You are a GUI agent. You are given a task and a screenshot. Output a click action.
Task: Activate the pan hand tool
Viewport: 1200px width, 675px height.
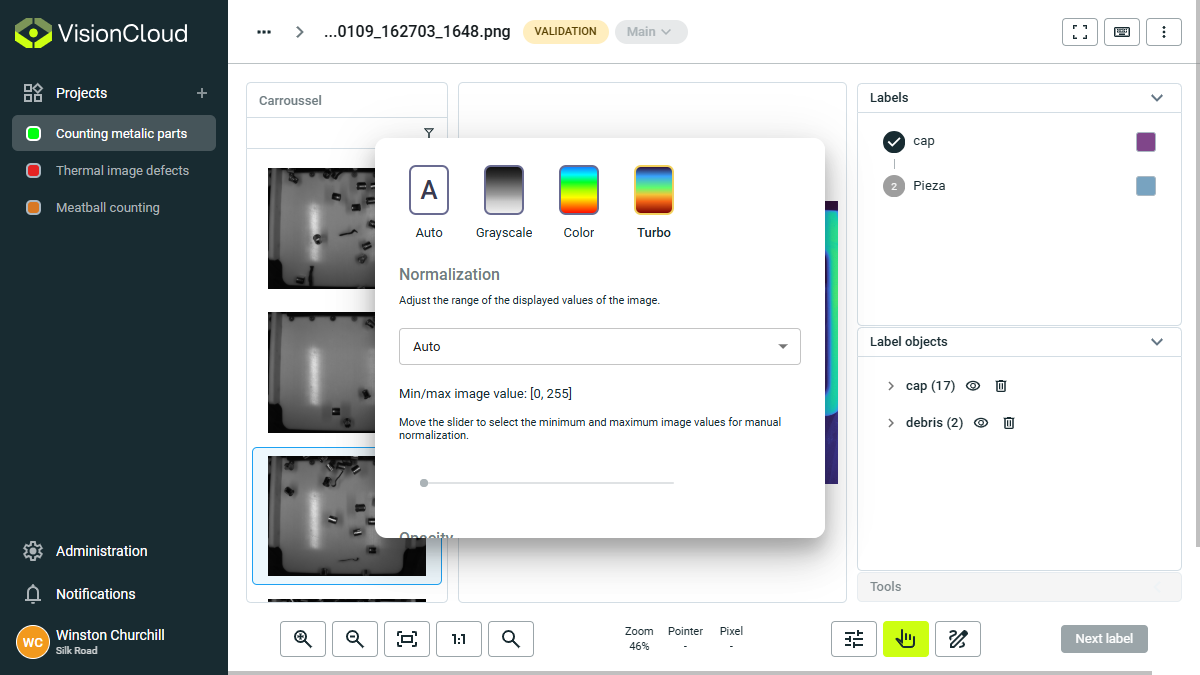[905, 638]
